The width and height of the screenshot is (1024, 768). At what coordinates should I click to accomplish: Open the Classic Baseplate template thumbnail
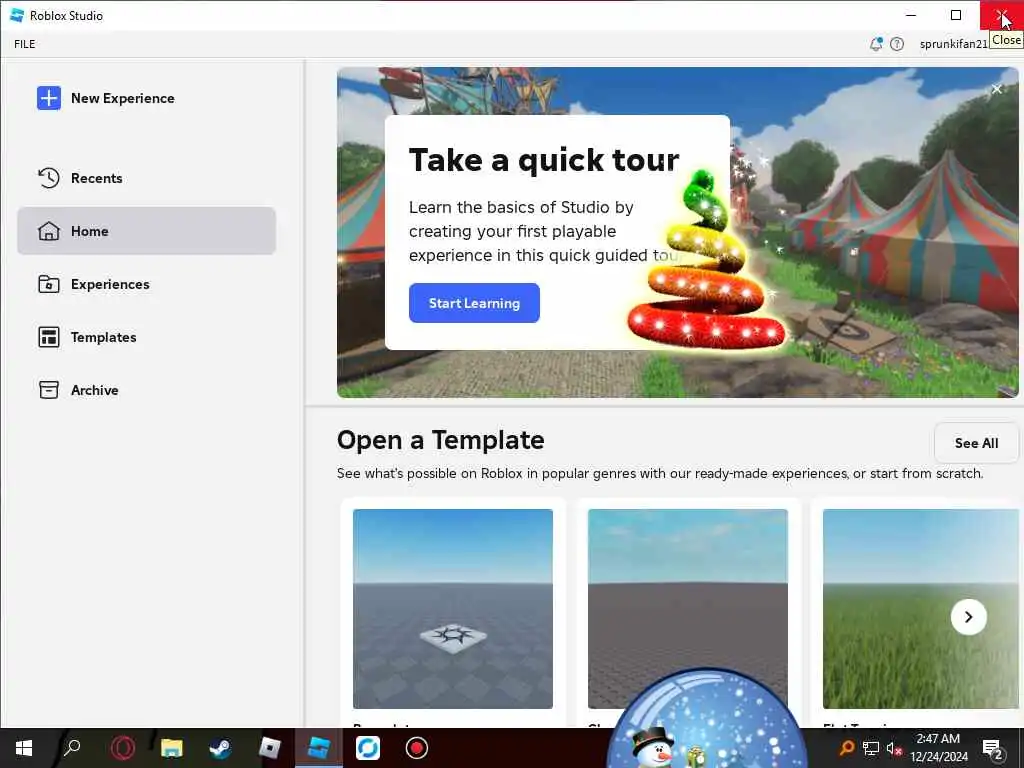click(x=688, y=609)
